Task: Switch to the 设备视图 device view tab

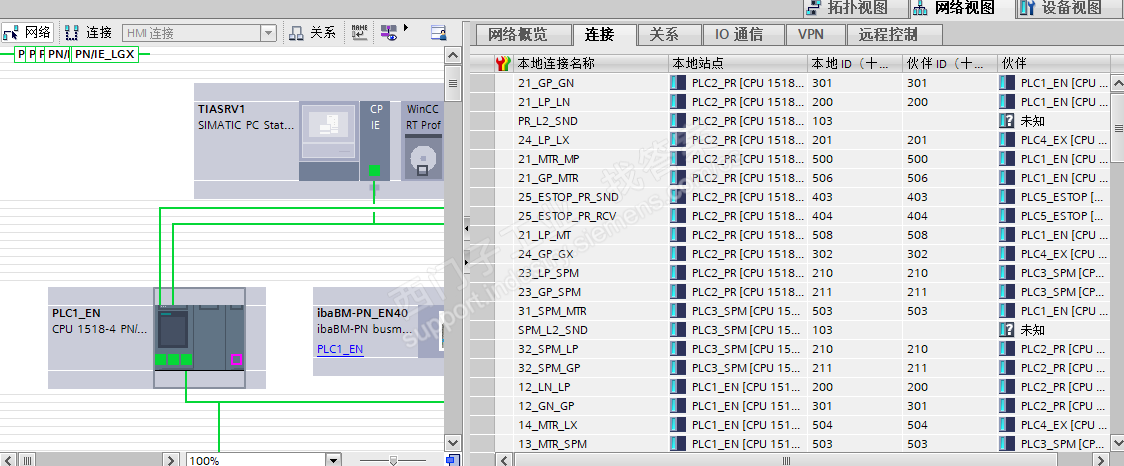Action: 1070,9
